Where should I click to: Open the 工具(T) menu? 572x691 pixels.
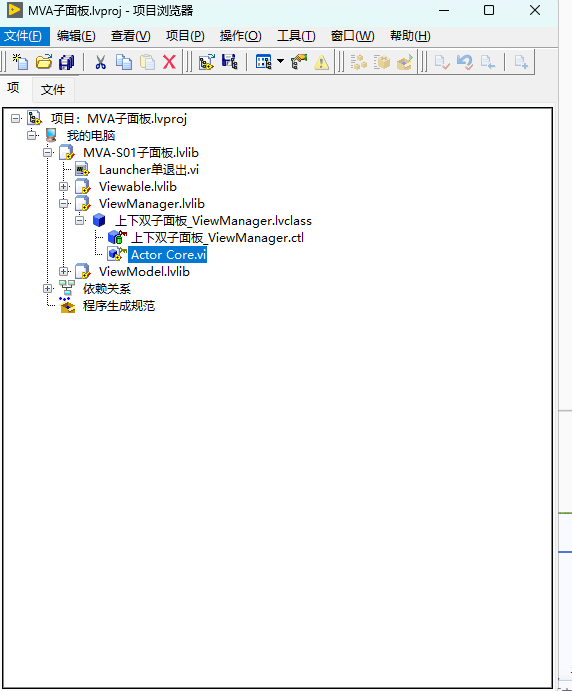pos(296,36)
